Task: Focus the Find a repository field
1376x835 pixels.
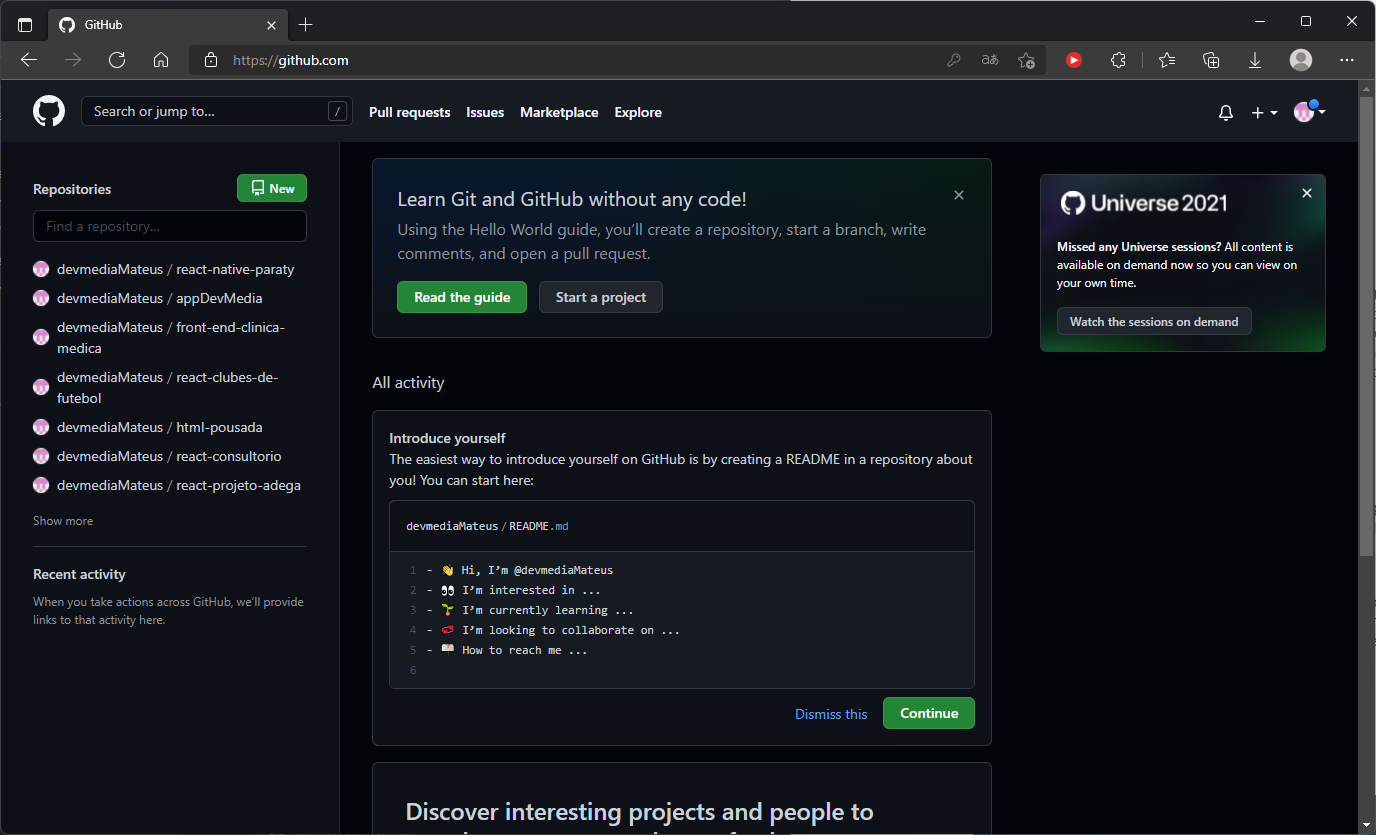Action: (170, 226)
